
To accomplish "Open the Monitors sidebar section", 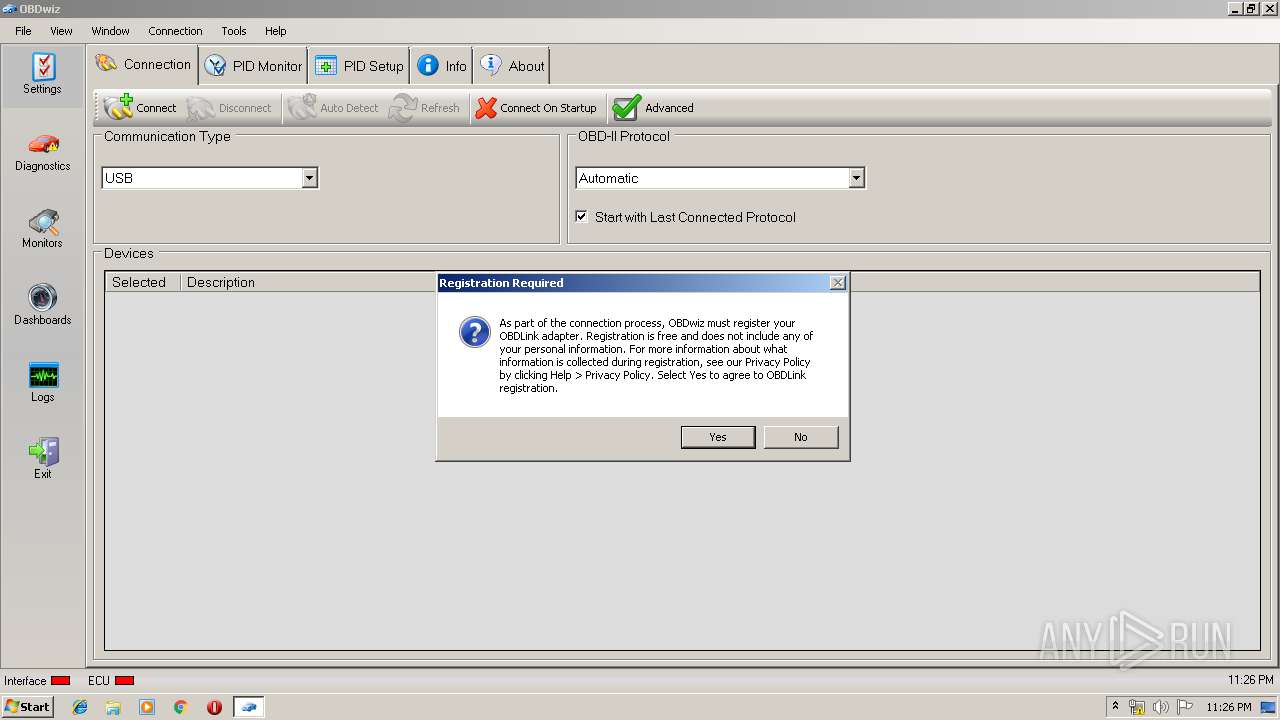I will [x=42, y=229].
